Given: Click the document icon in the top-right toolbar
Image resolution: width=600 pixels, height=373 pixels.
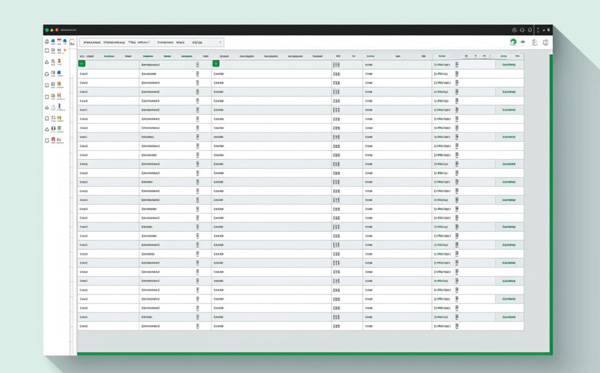Looking at the screenshot, I should (x=535, y=42).
